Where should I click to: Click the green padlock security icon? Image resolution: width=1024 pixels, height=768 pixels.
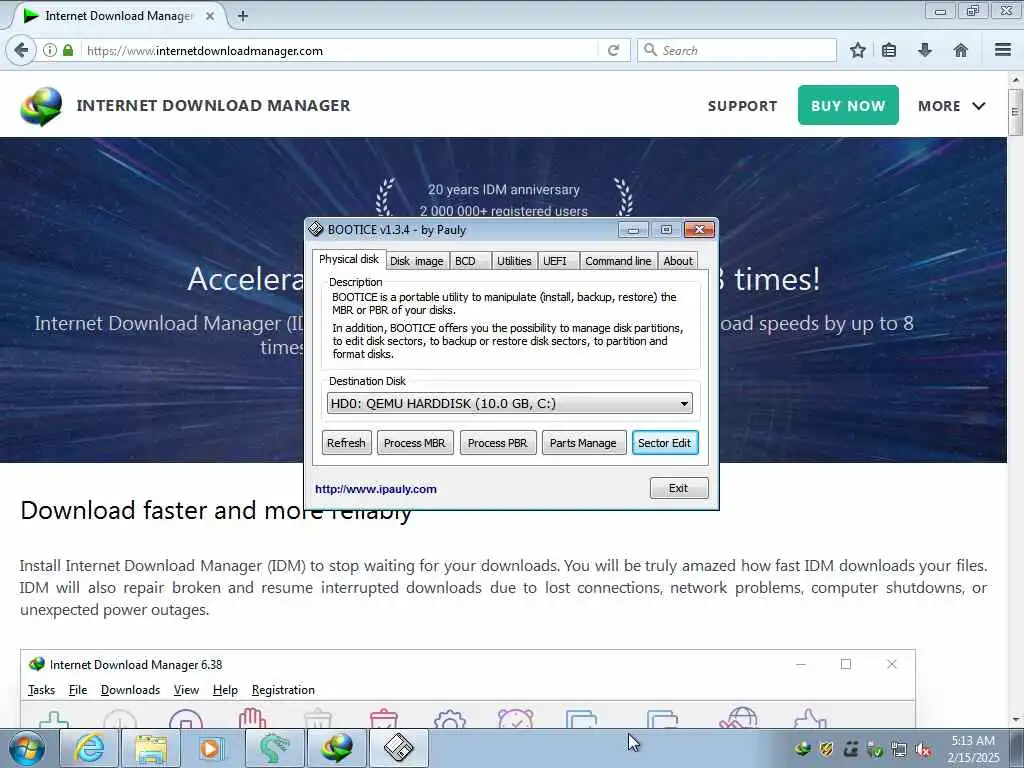[68, 50]
